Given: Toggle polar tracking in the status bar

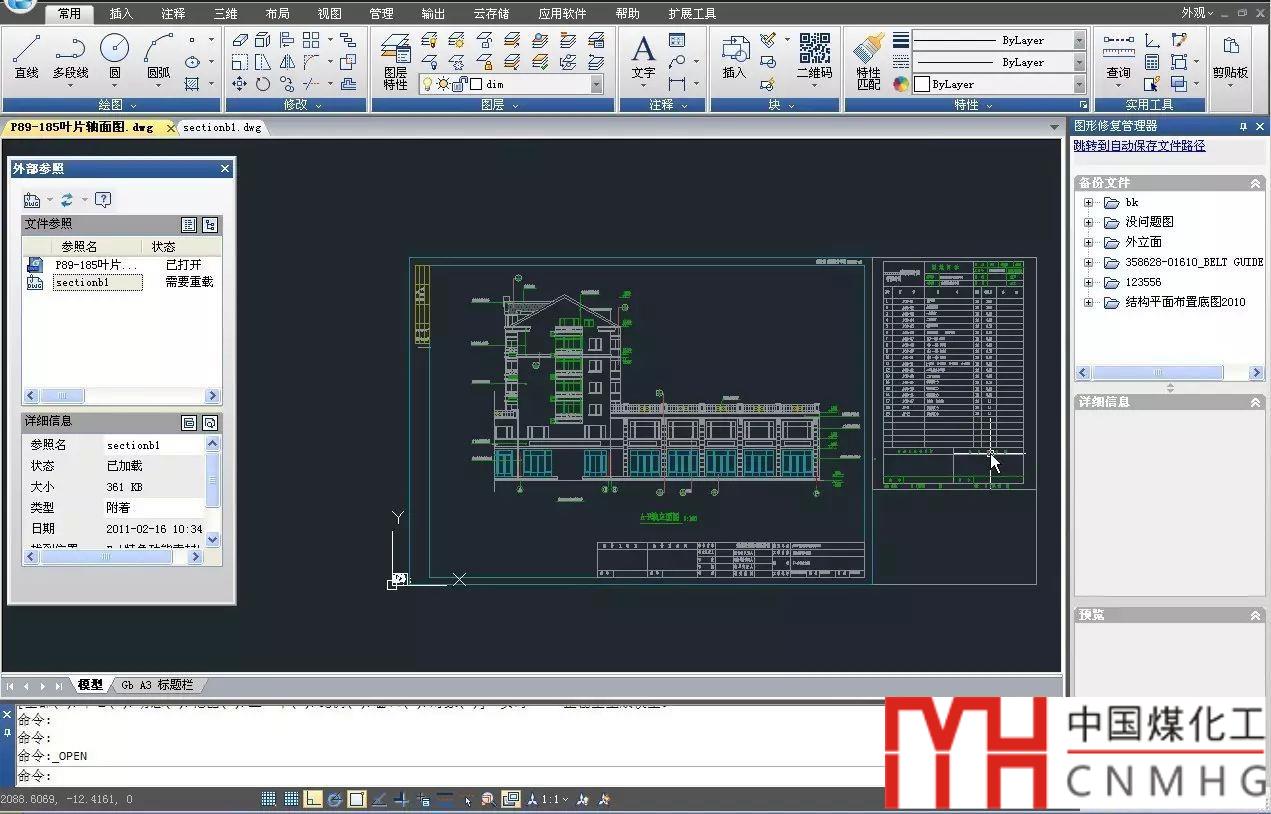Looking at the screenshot, I should [335, 799].
